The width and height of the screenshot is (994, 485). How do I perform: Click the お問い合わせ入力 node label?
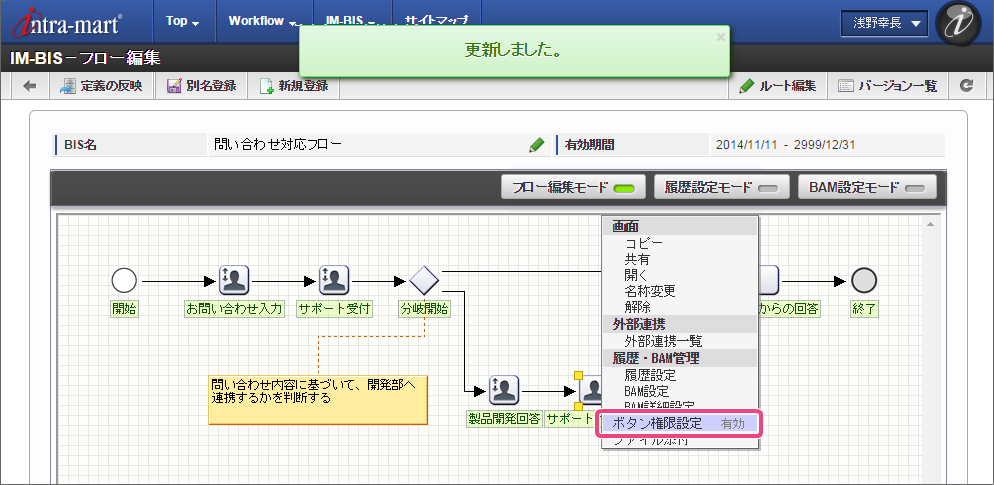point(234,309)
